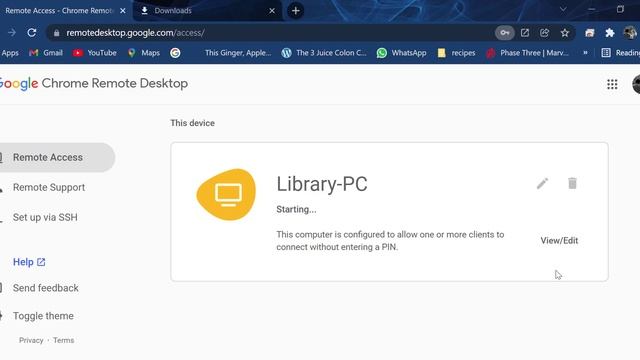Screen dimensions: 640x360
Task: Close the Remote Access tab
Action: (122, 11)
